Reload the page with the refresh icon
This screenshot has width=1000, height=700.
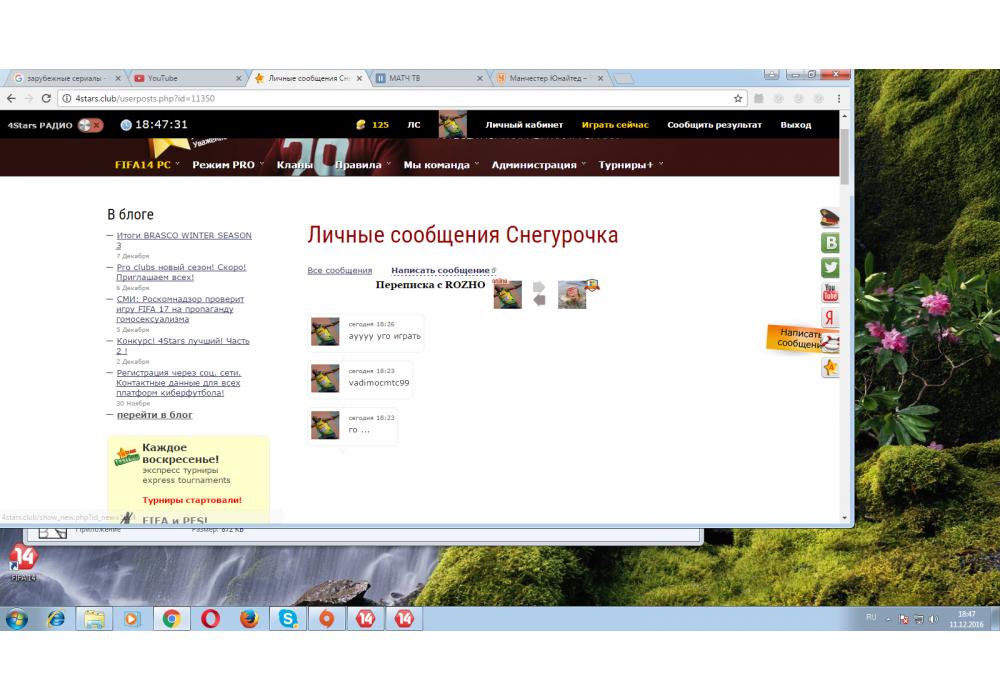pyautogui.click(x=46, y=99)
